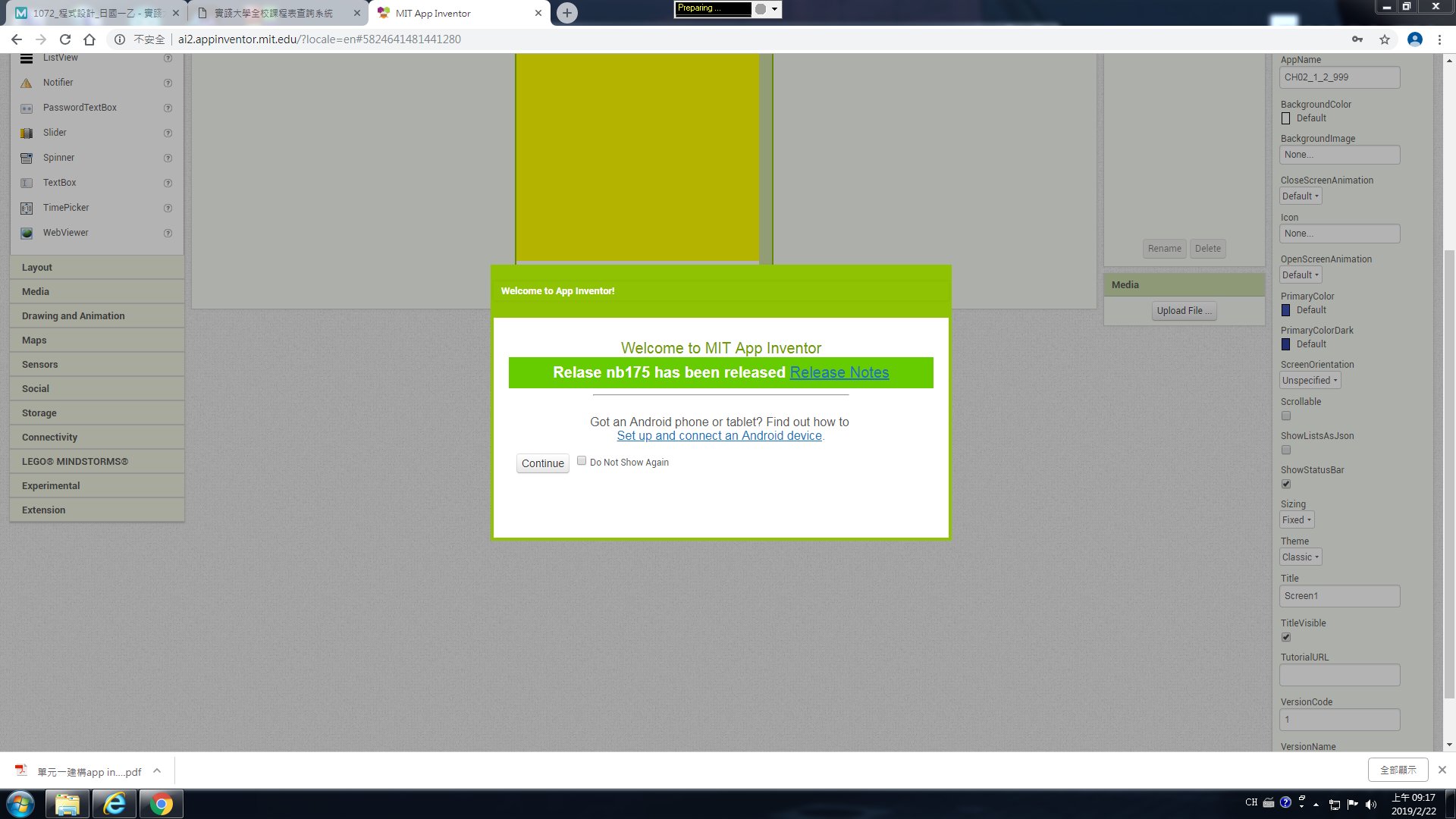The image size is (1456, 819).
Task: Show all downloads button
Action: (x=1398, y=770)
